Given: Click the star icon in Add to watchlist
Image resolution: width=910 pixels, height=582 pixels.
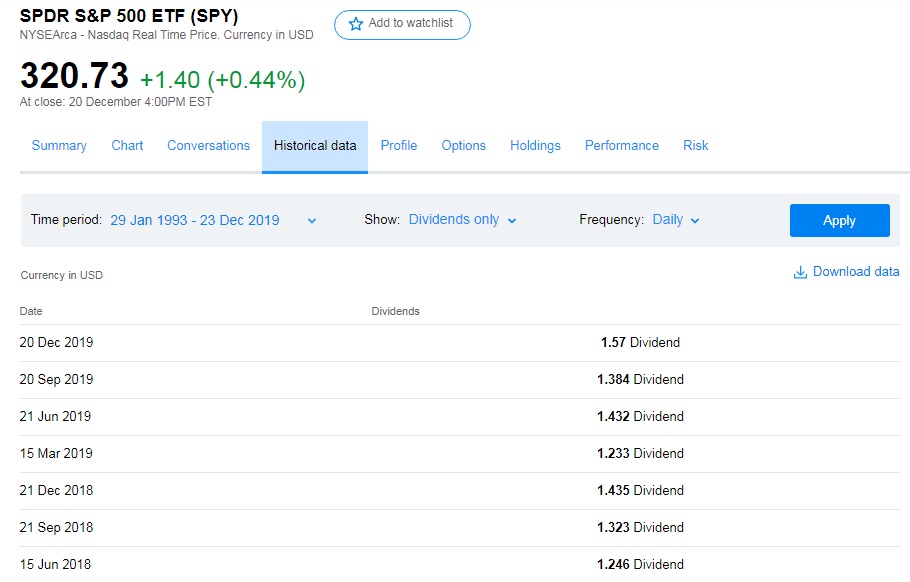Looking at the screenshot, I should pos(355,24).
